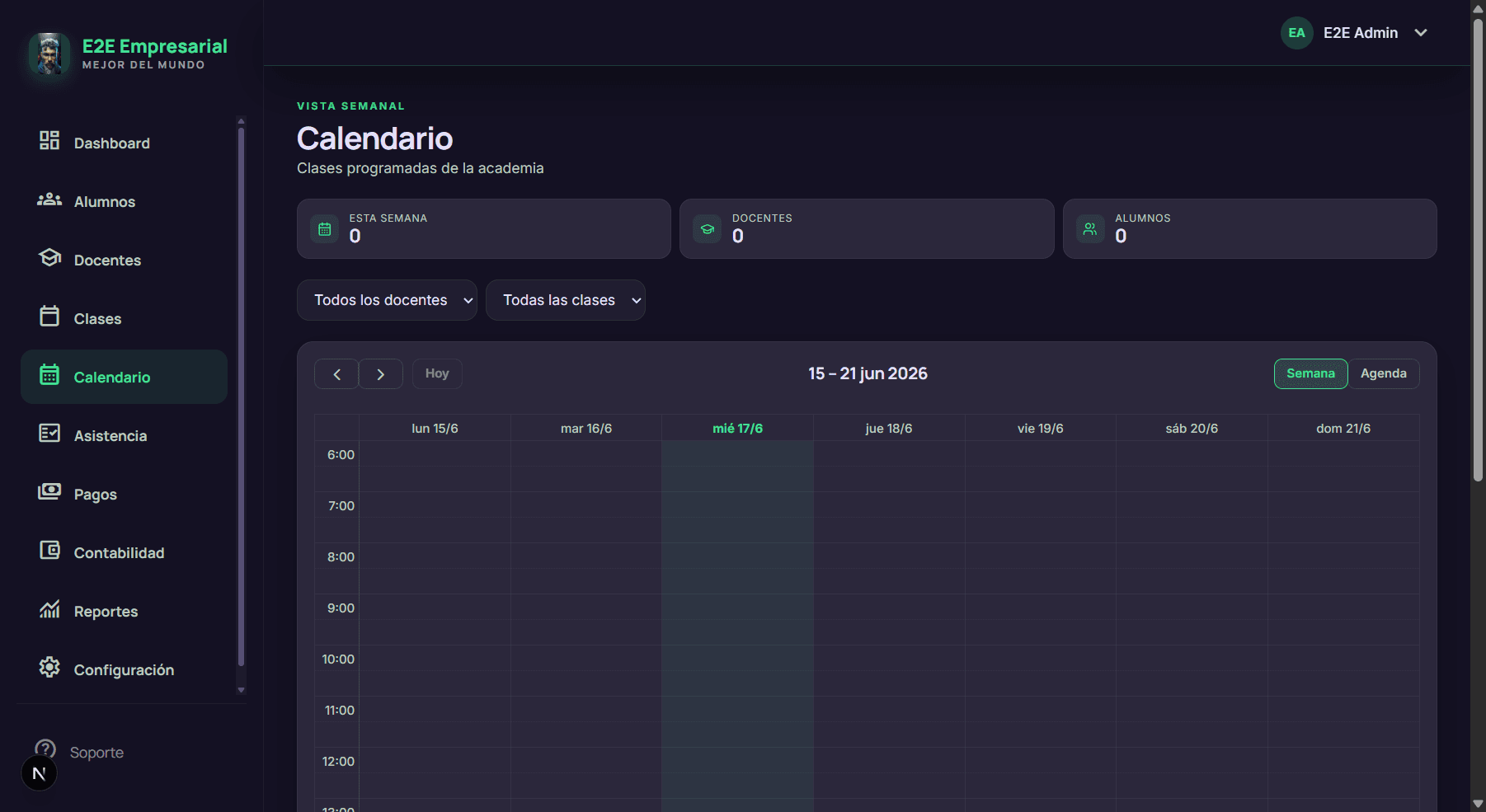
Task: Select the dom 21/6 column header
Action: point(1343,429)
